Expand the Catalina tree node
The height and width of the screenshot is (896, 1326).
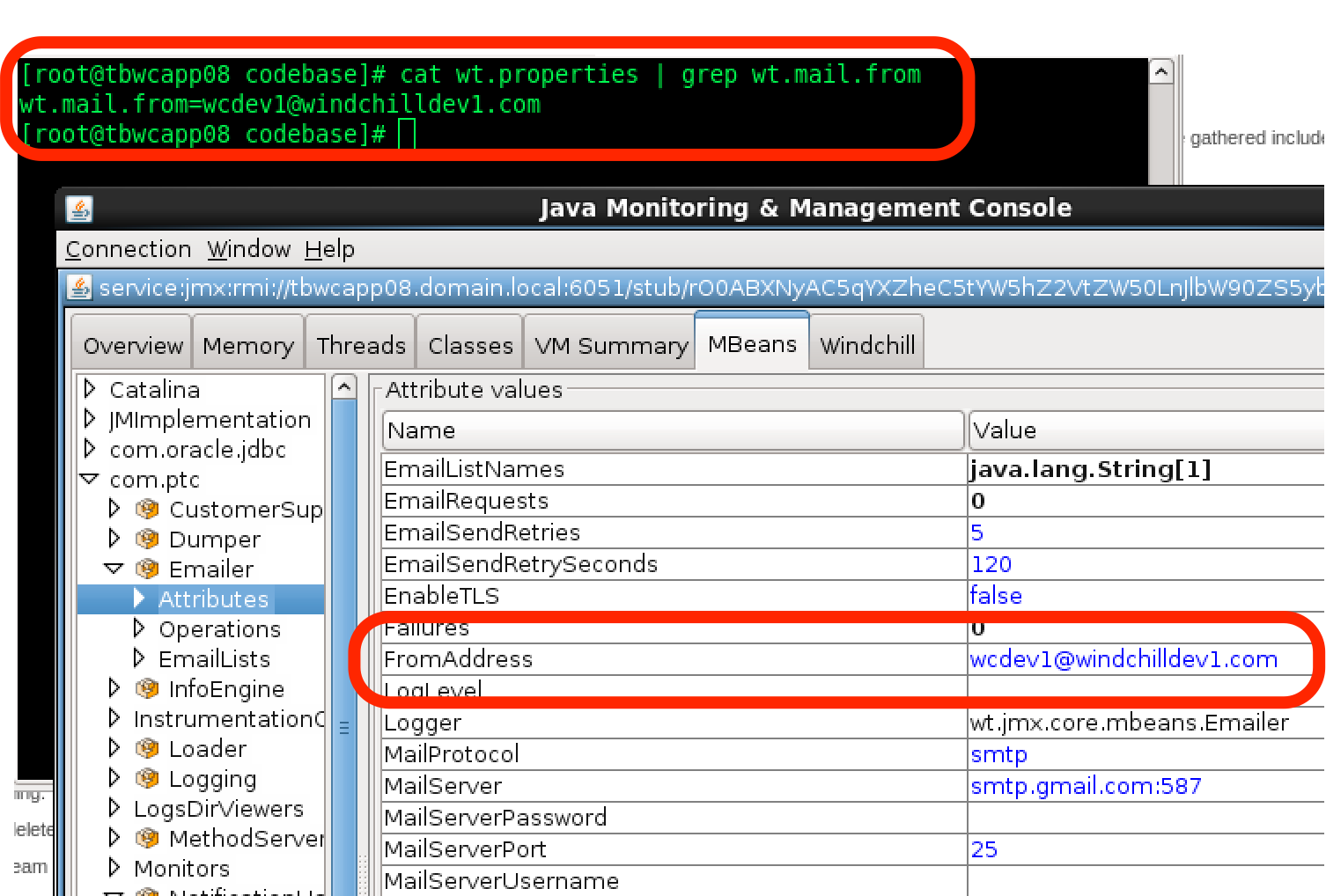click(90, 389)
